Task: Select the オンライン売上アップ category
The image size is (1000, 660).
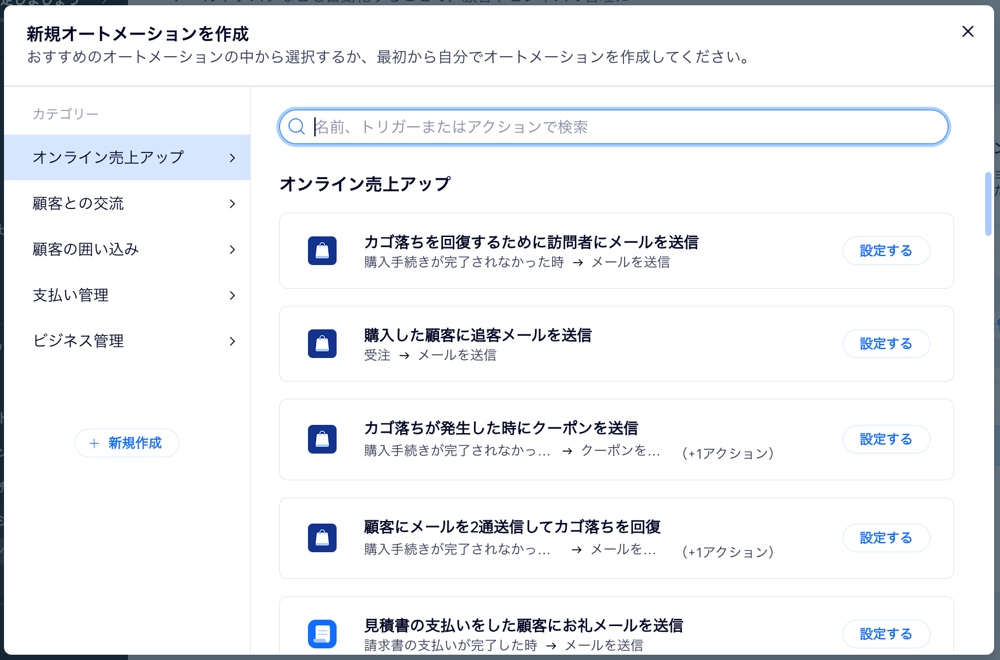Action: (127, 158)
